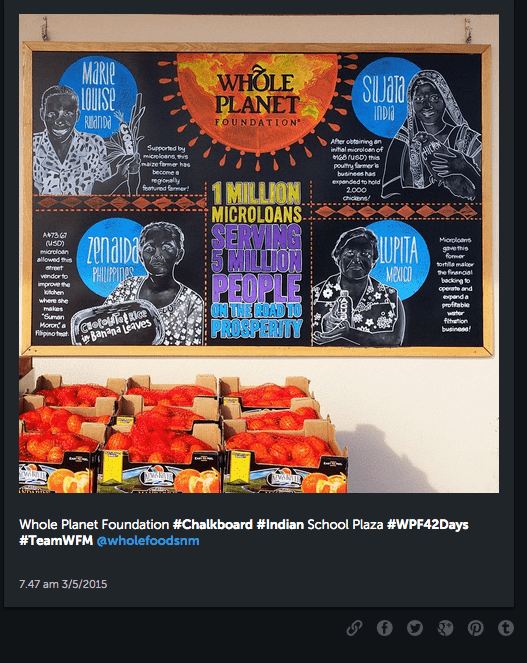Open the #WPF42Days hashtag
Viewport: 527px width, 663px height.
[x=428, y=525]
